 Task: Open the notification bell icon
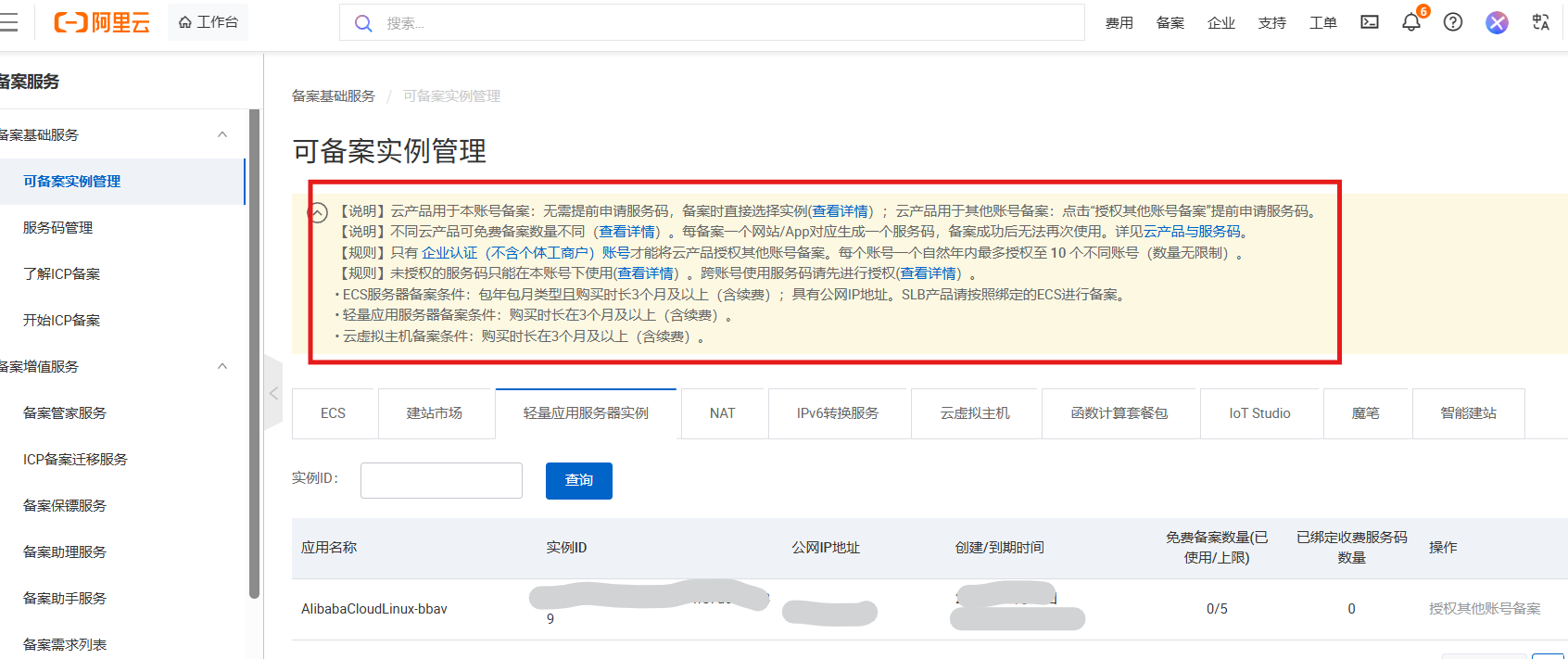click(1411, 22)
